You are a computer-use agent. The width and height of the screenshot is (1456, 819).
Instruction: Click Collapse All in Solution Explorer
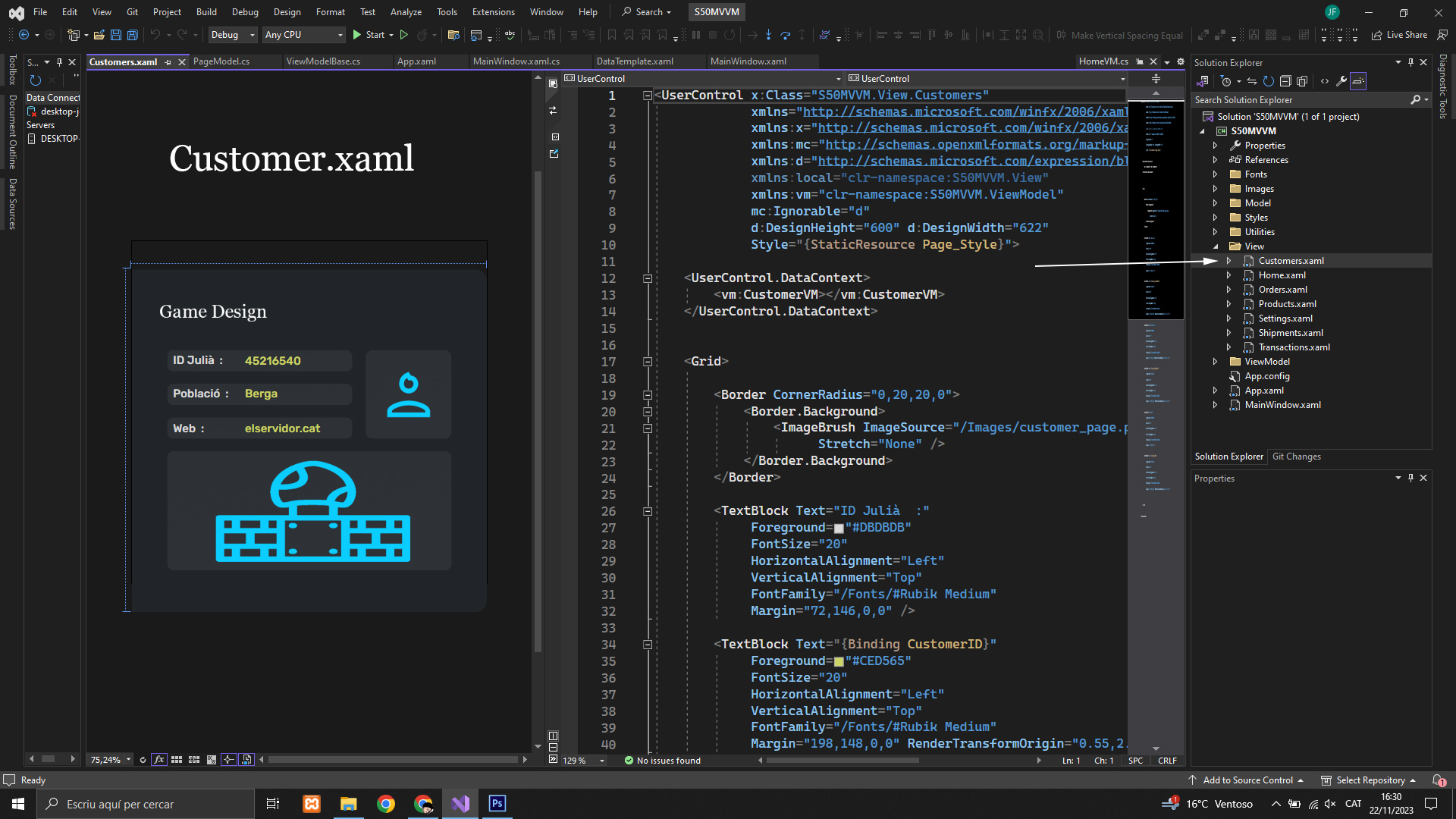tap(1285, 81)
